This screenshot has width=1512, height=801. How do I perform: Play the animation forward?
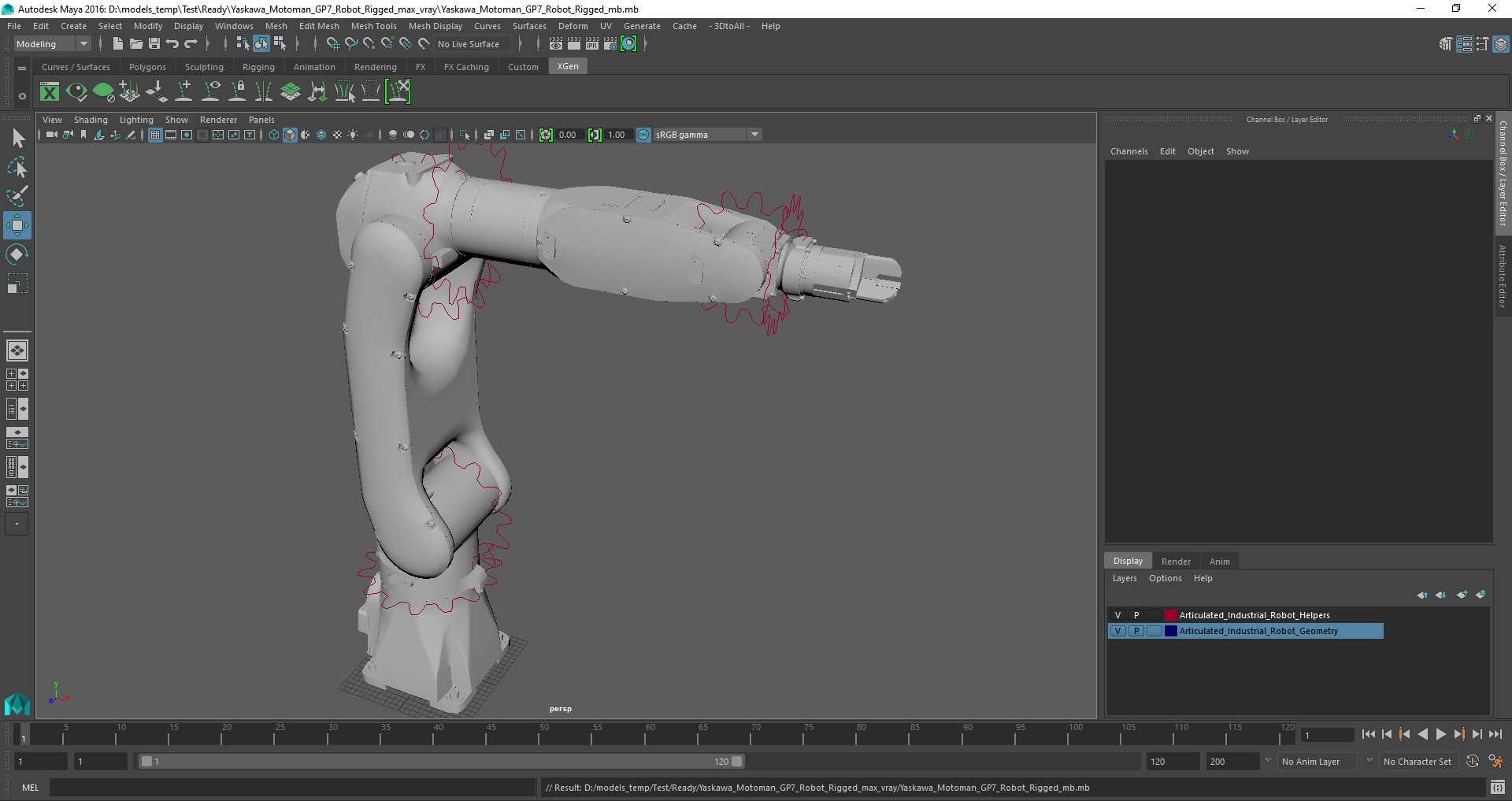click(1440, 734)
